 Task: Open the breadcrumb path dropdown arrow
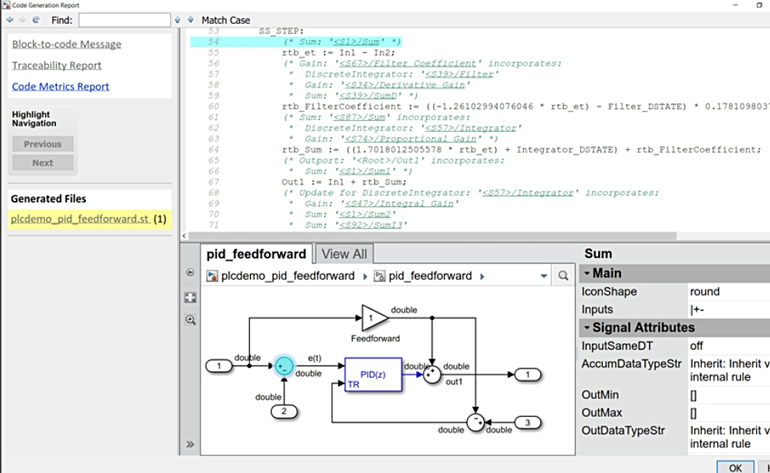coord(543,276)
